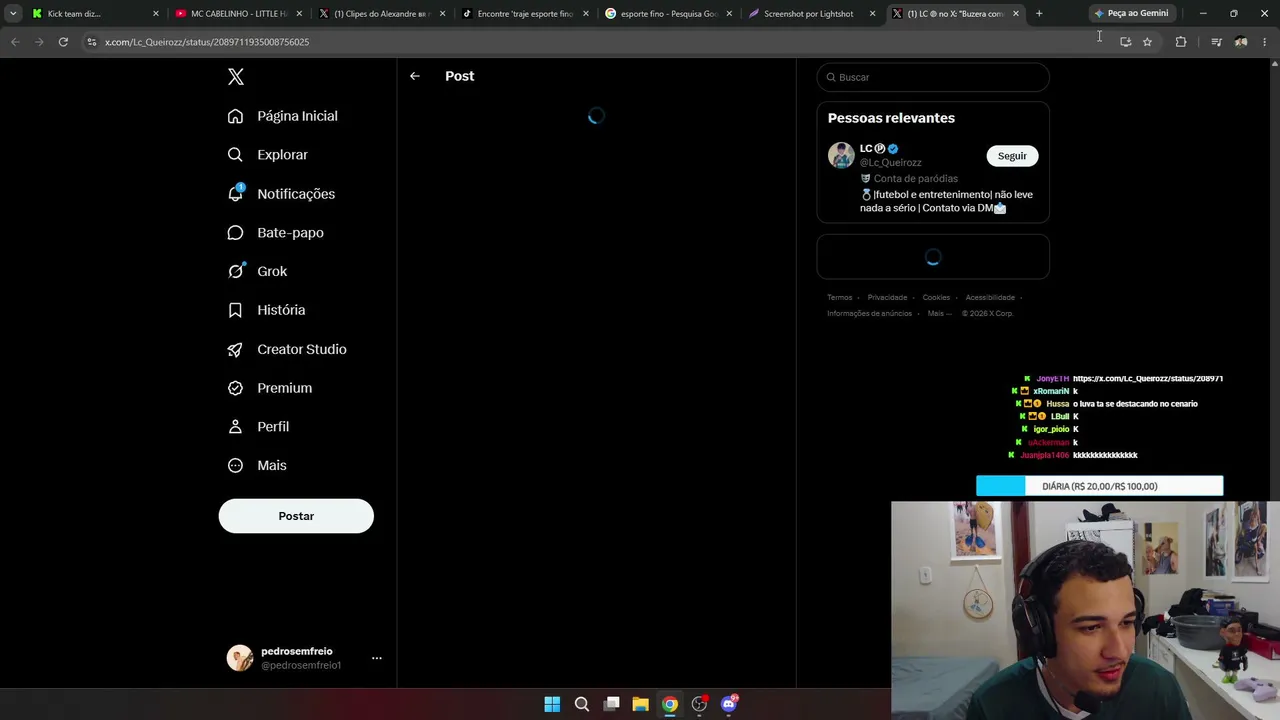
Task: Click the @Lc_Queirozz handle
Action: [891, 162]
